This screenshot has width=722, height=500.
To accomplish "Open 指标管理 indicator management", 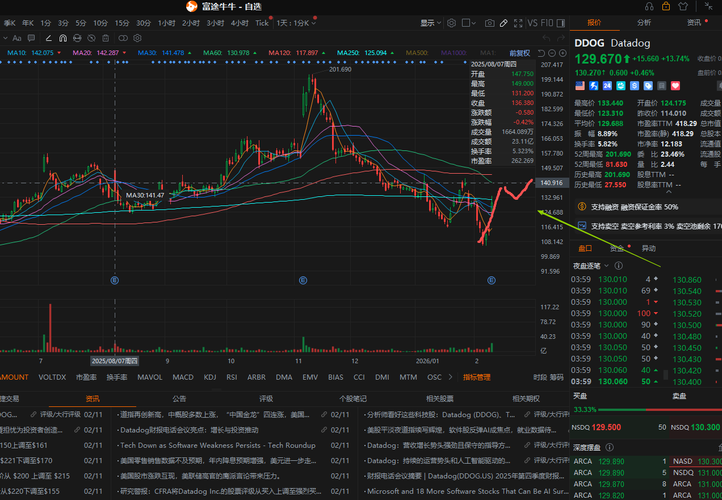I will [477, 377].
